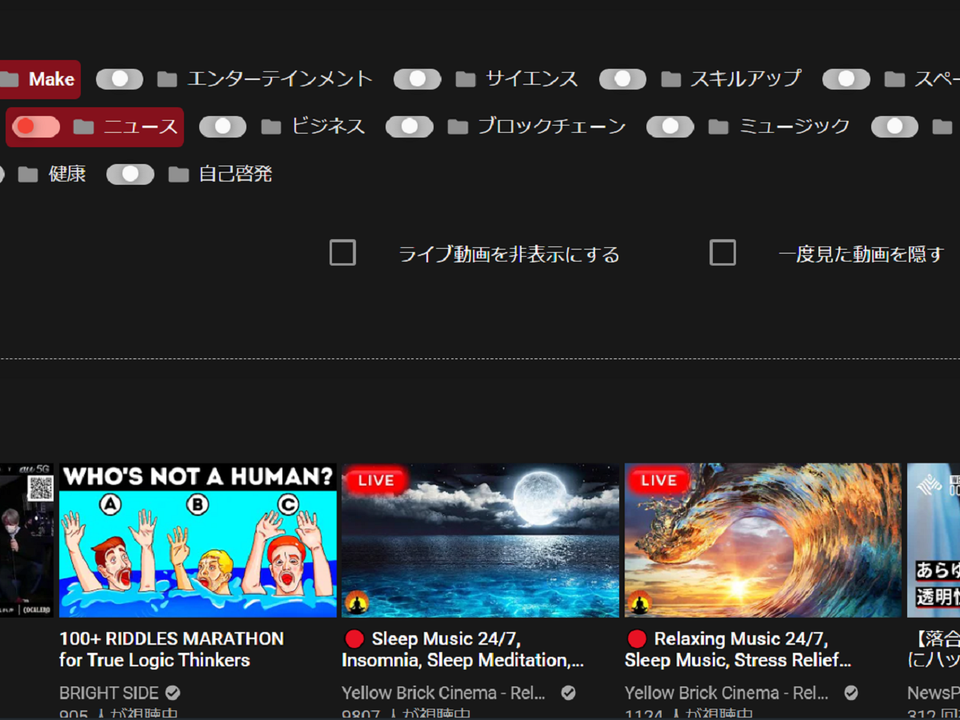Turn off the ニュース folder switch
The width and height of the screenshot is (960, 720).
click(x=36, y=127)
